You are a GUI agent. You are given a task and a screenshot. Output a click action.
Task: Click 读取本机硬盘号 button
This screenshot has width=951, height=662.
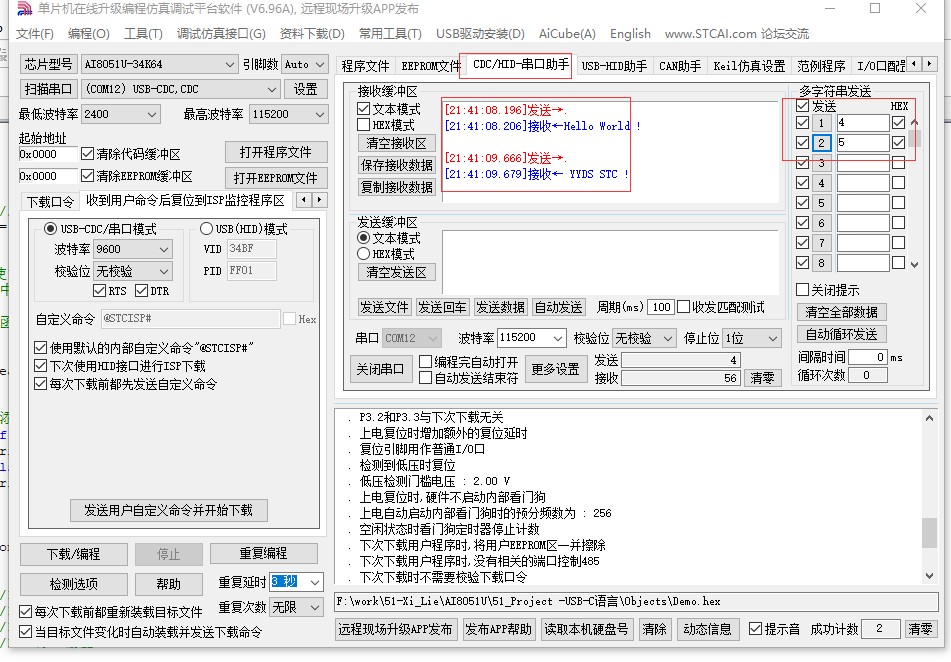(x=586, y=629)
